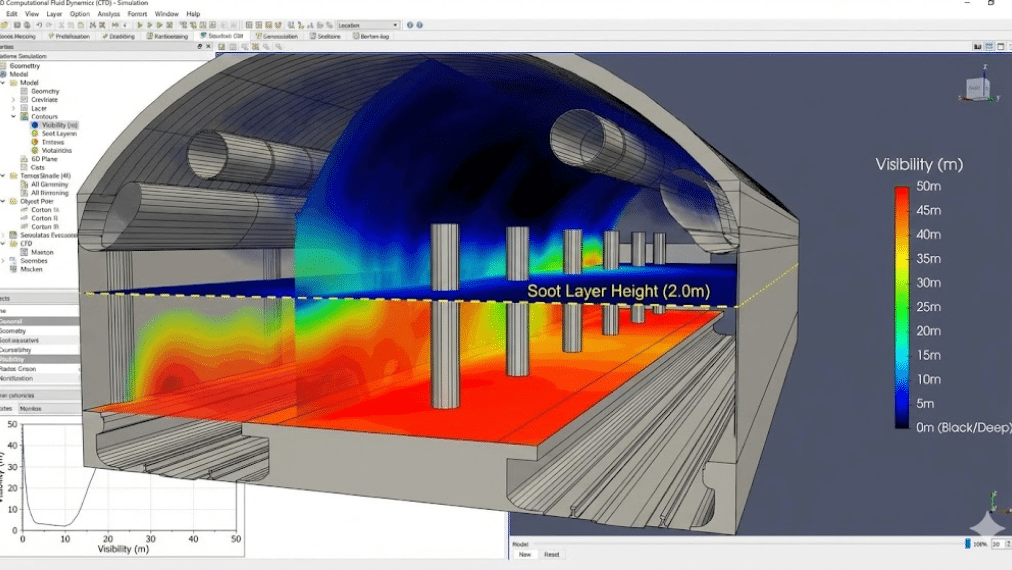Click the Mscken item icon in tree
The width and height of the screenshot is (1012, 570).
13,269
